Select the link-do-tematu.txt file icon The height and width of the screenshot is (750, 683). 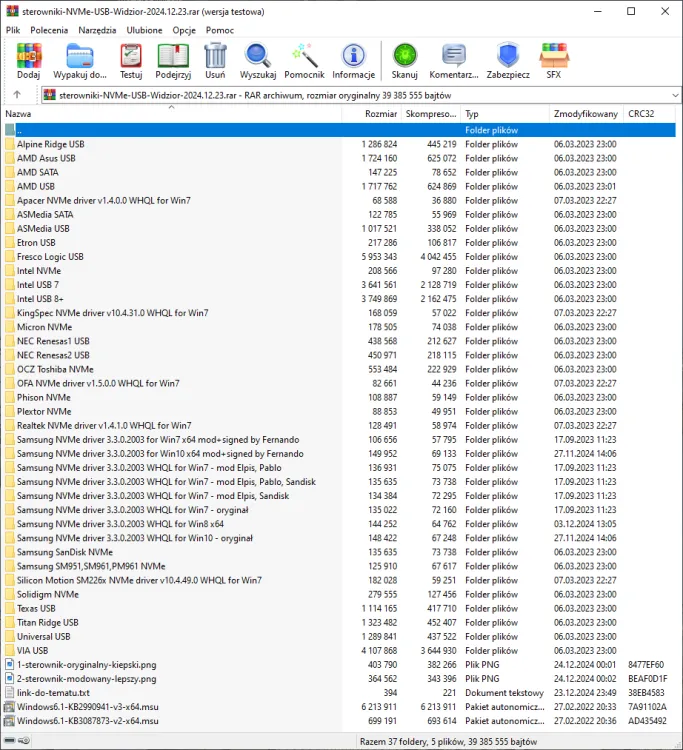[10, 693]
